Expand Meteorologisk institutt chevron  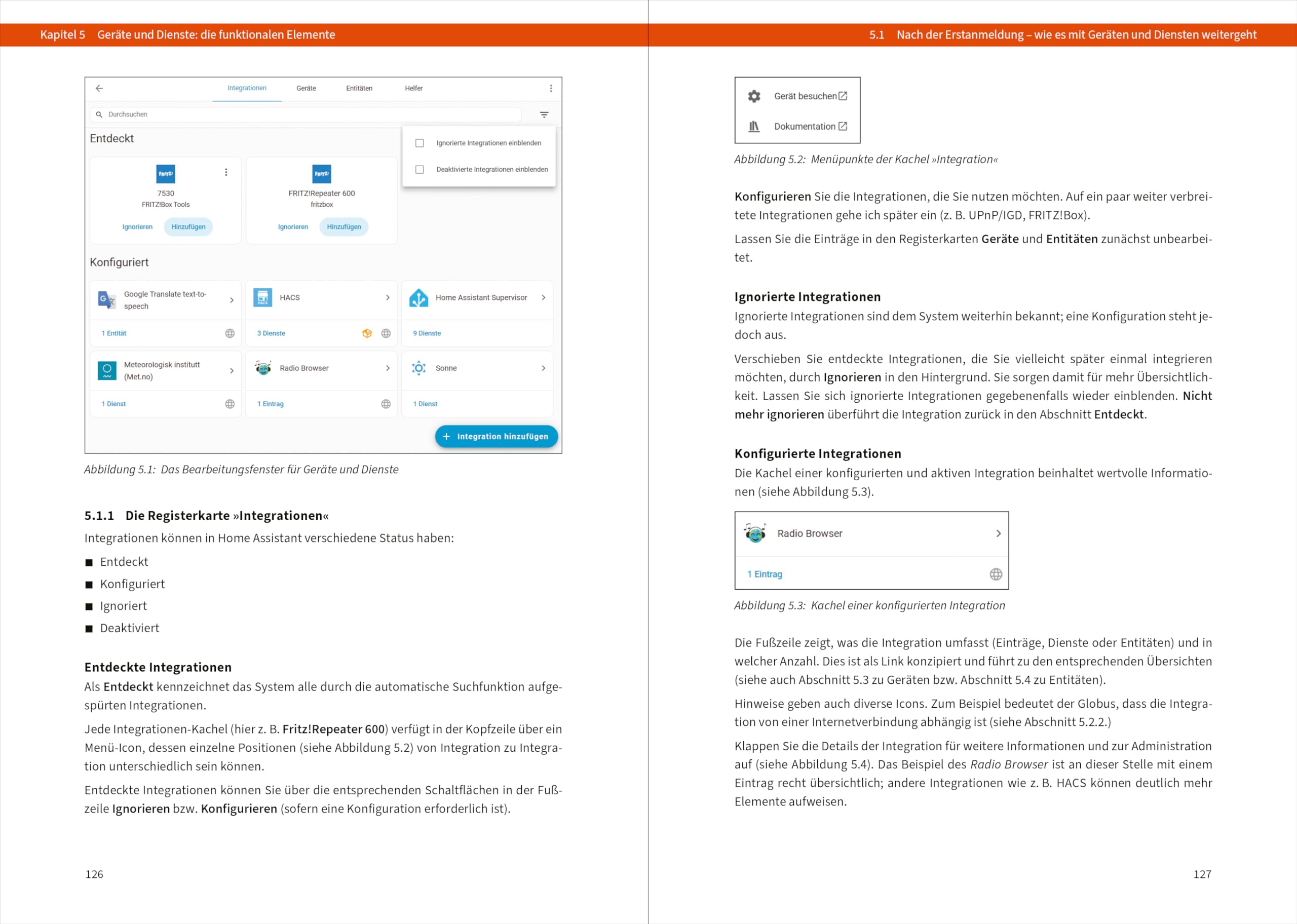click(232, 370)
